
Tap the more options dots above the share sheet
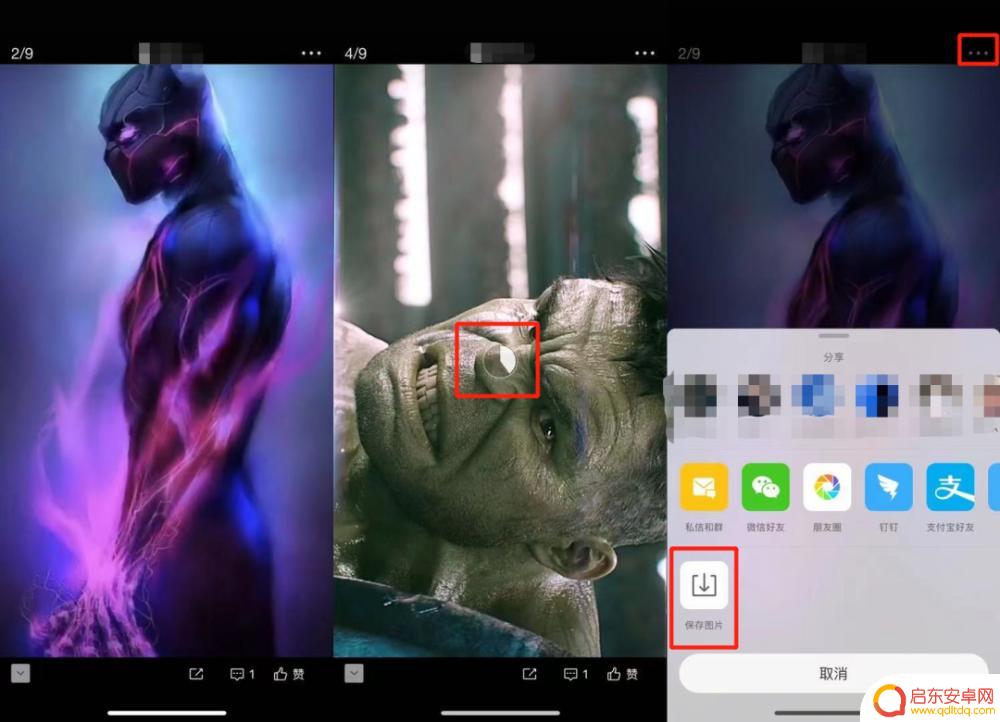pos(978,53)
